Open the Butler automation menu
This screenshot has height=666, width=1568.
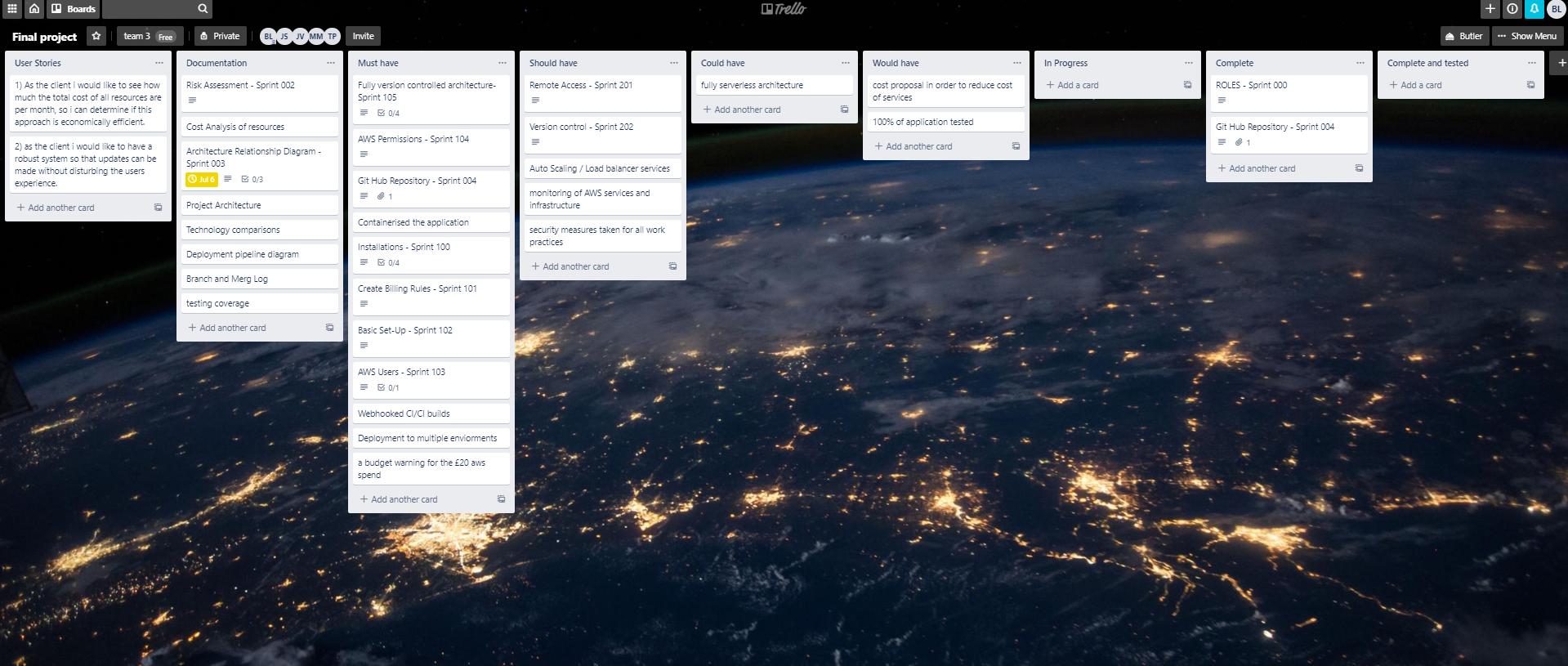pos(1463,36)
